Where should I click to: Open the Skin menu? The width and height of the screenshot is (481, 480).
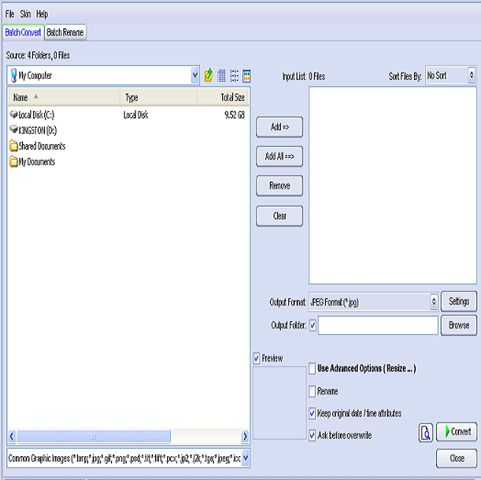click(x=25, y=14)
